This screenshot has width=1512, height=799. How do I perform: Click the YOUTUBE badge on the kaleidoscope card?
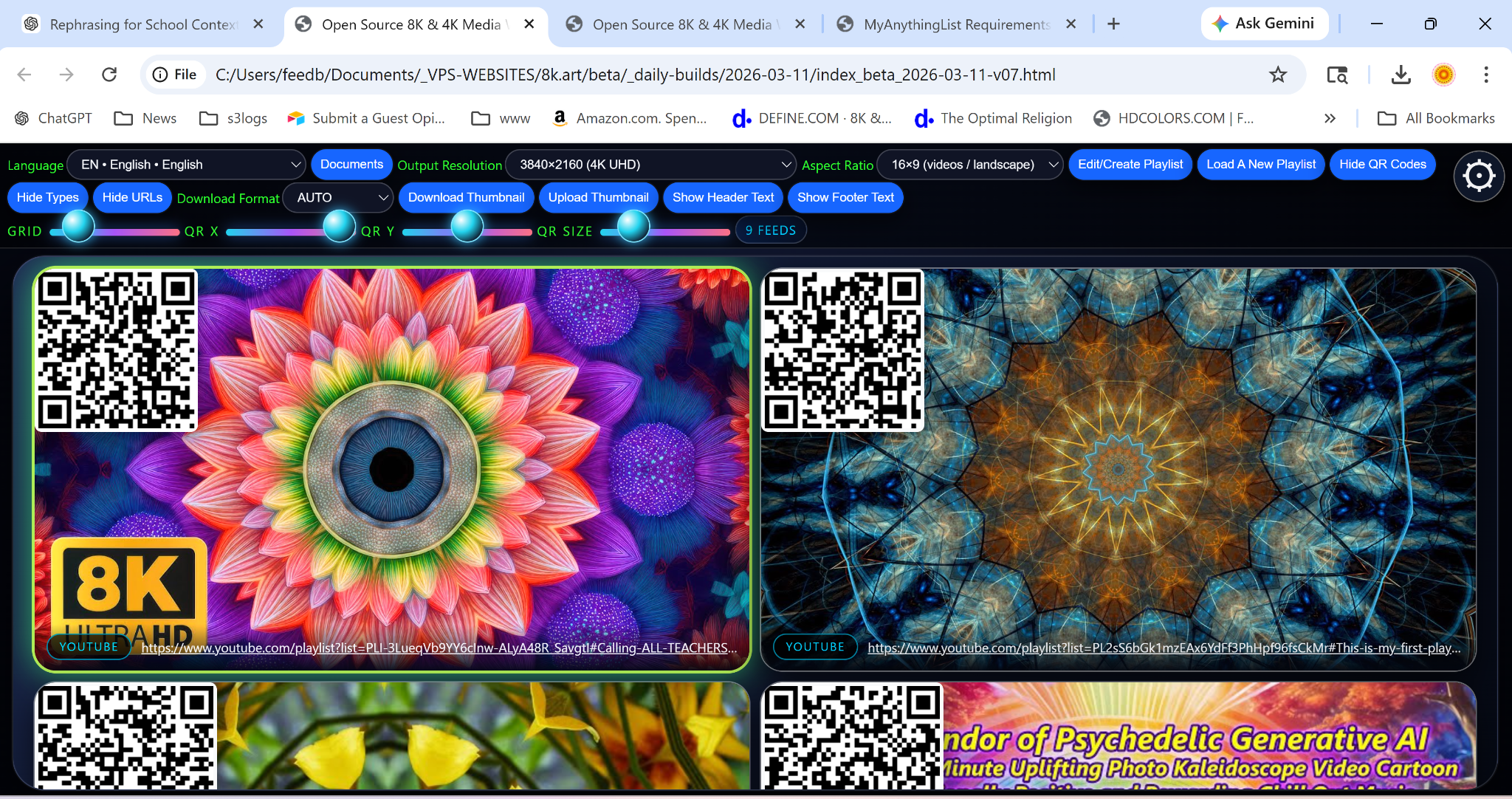(x=815, y=647)
